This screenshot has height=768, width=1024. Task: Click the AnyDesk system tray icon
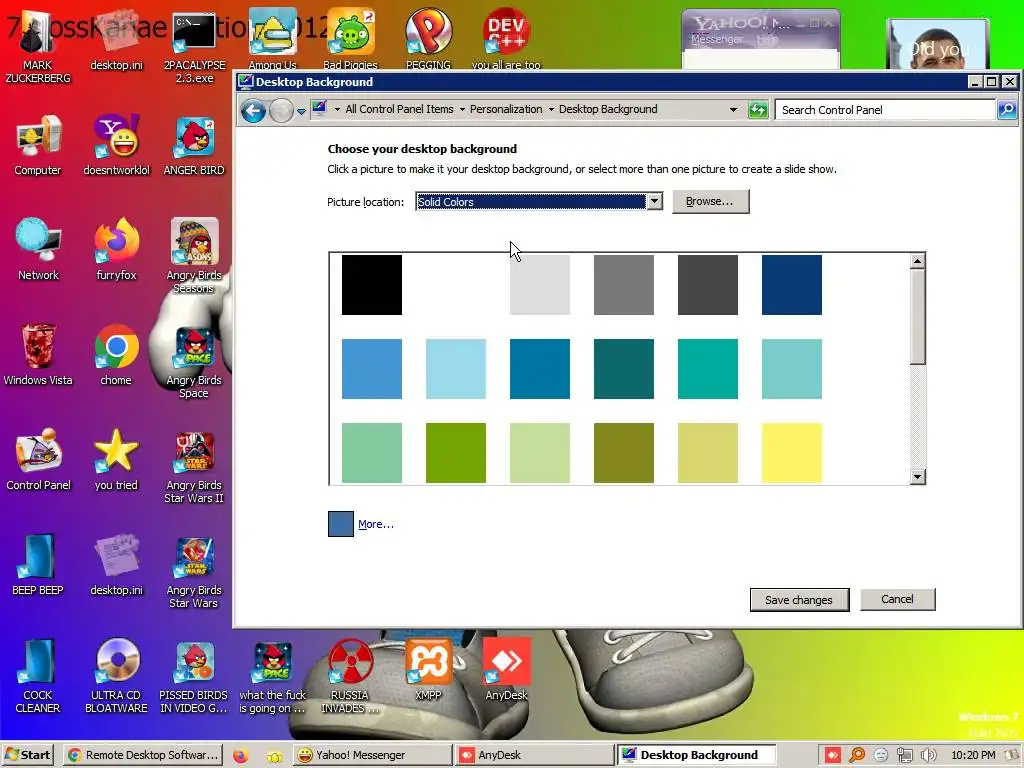(x=833, y=756)
